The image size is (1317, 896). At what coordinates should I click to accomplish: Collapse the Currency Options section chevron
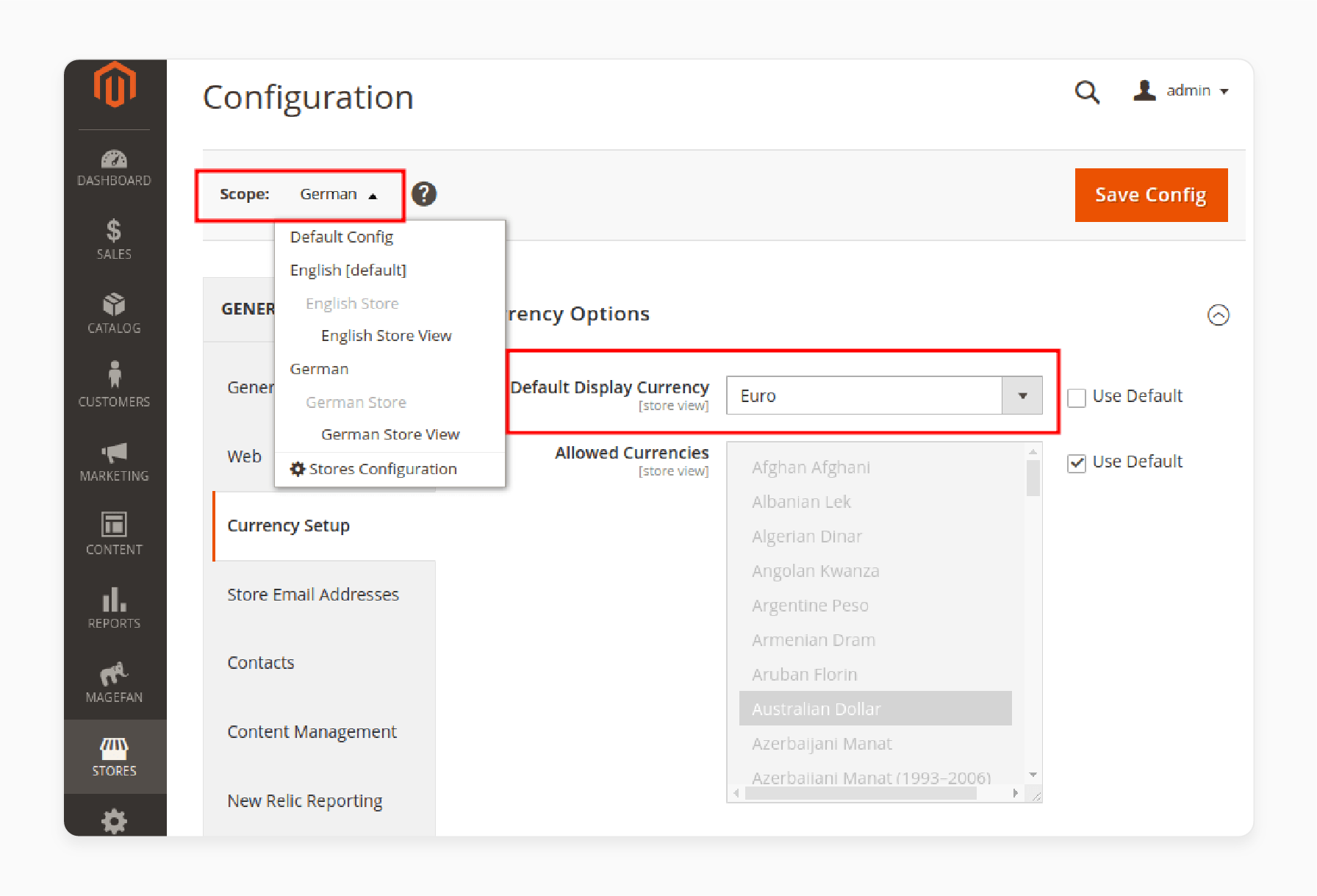click(x=1219, y=315)
